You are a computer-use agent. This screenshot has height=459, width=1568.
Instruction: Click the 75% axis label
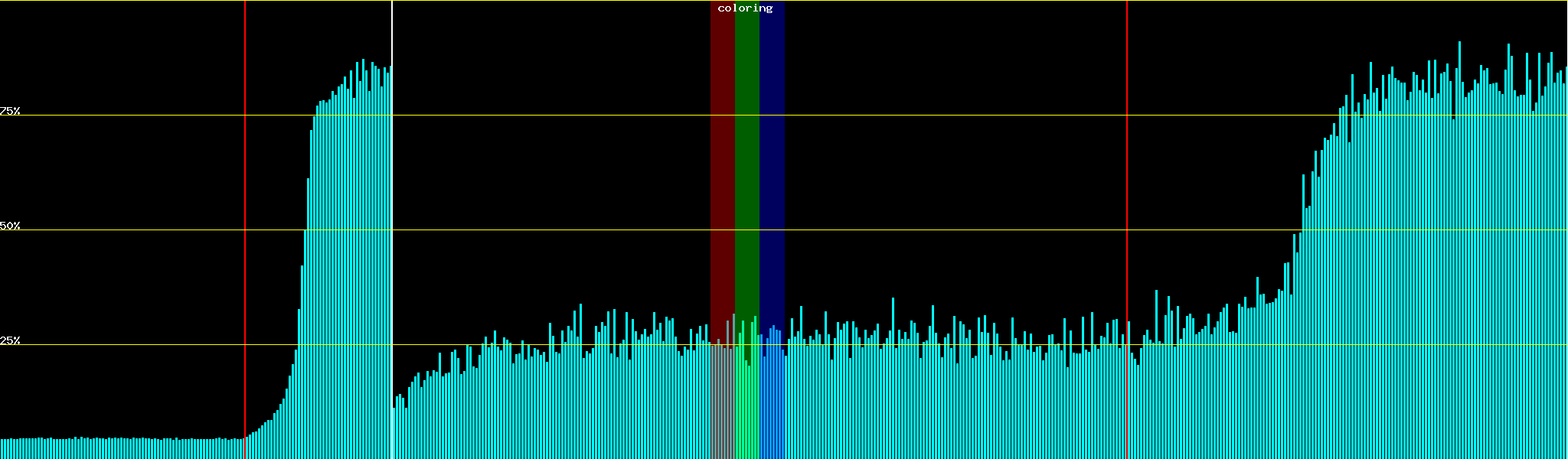[10, 111]
